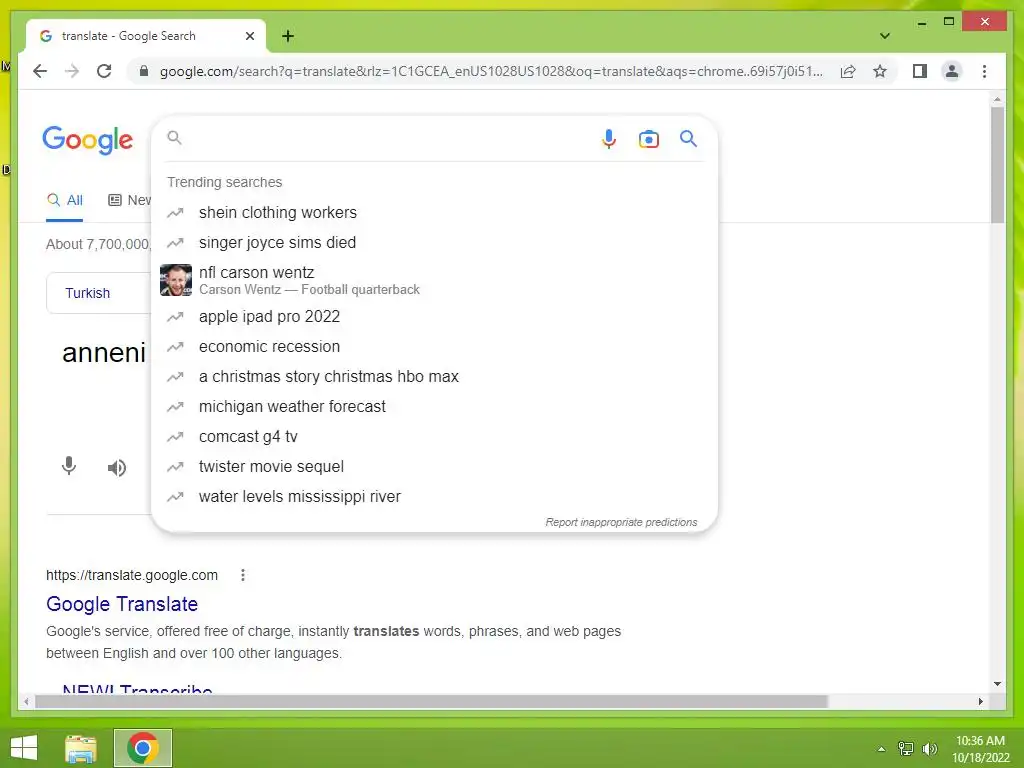Open the Turkish source language dropdown
The image size is (1024, 768).
click(x=98, y=293)
